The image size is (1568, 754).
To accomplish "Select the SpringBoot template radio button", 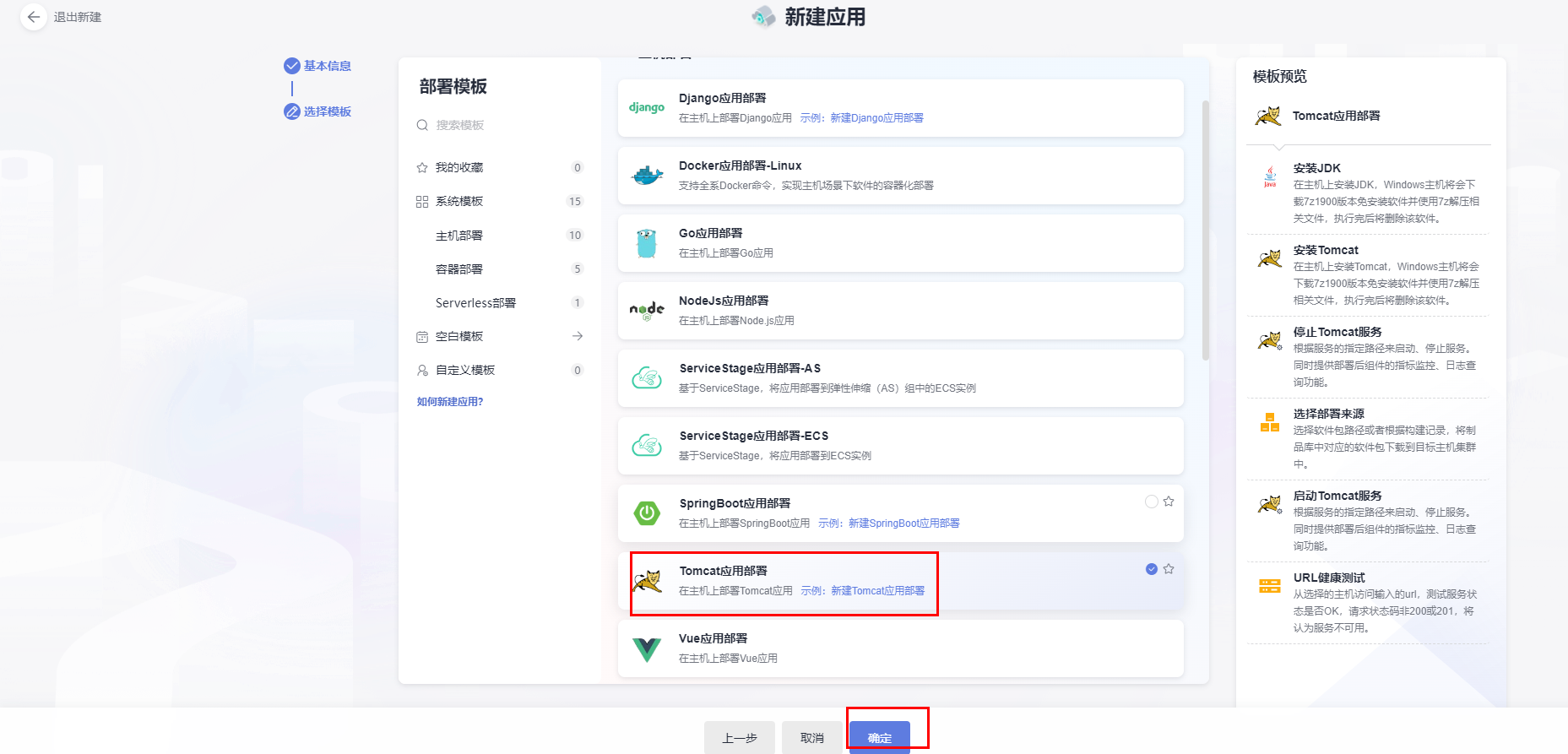I will 1151,502.
